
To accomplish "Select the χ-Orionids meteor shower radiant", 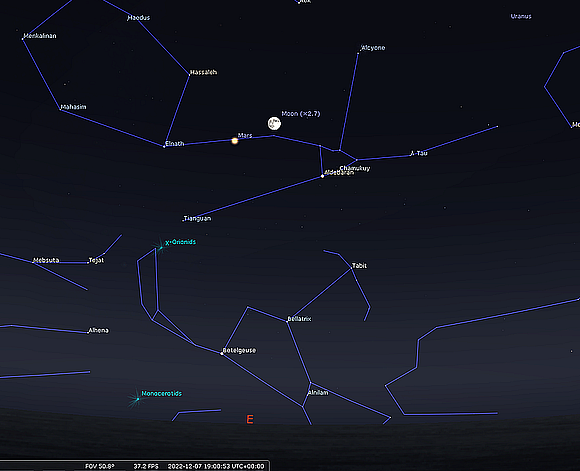I will [x=161, y=248].
